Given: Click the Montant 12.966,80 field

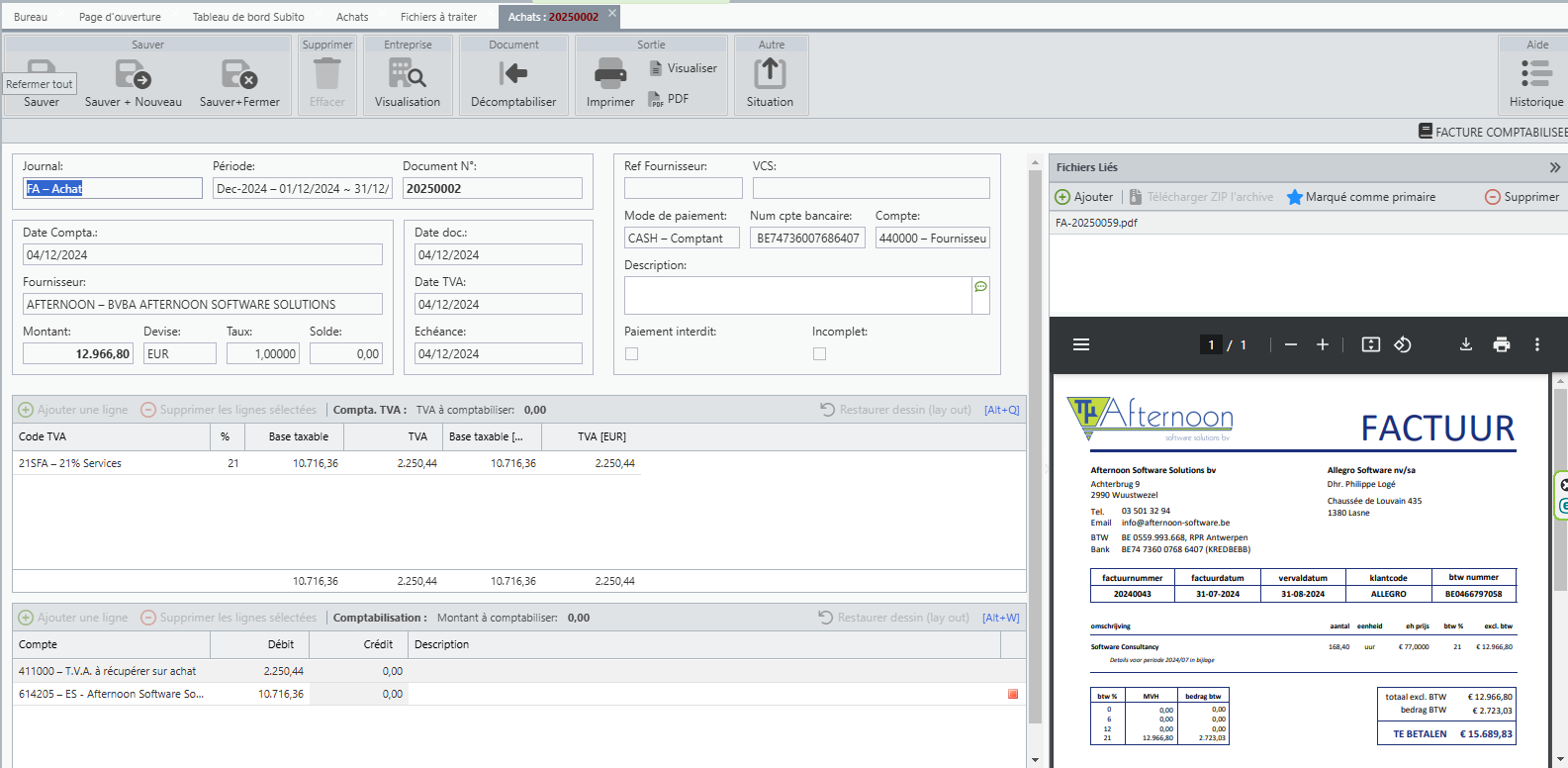Looking at the screenshot, I should (x=77, y=353).
